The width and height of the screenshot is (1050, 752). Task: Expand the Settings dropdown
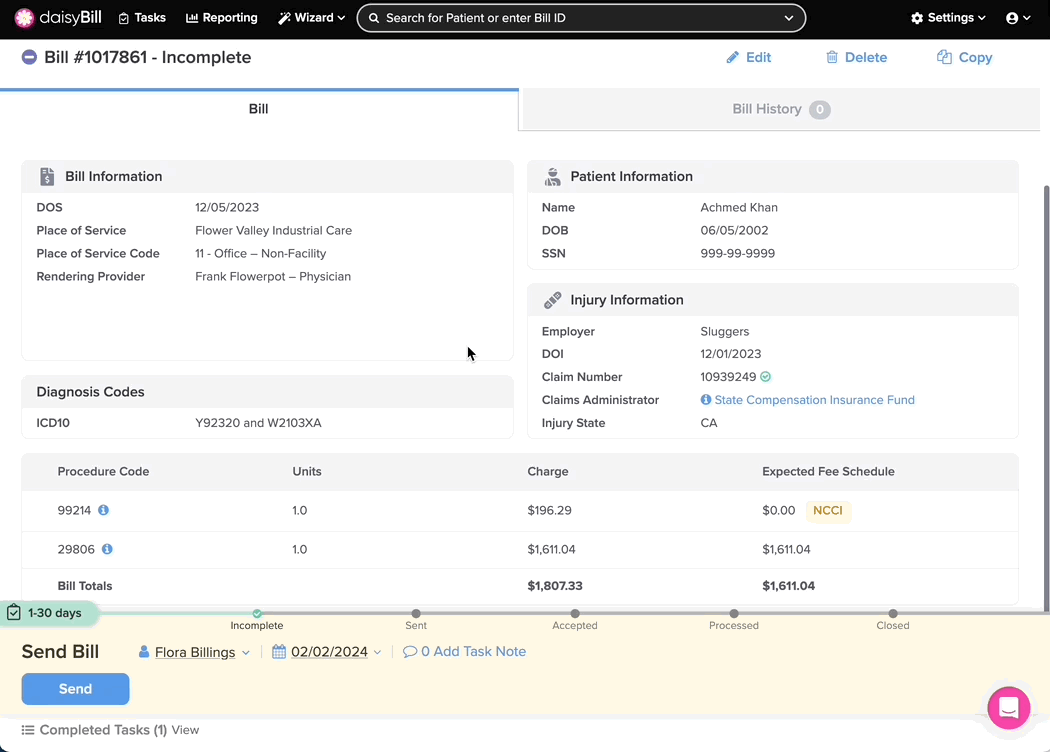click(948, 18)
